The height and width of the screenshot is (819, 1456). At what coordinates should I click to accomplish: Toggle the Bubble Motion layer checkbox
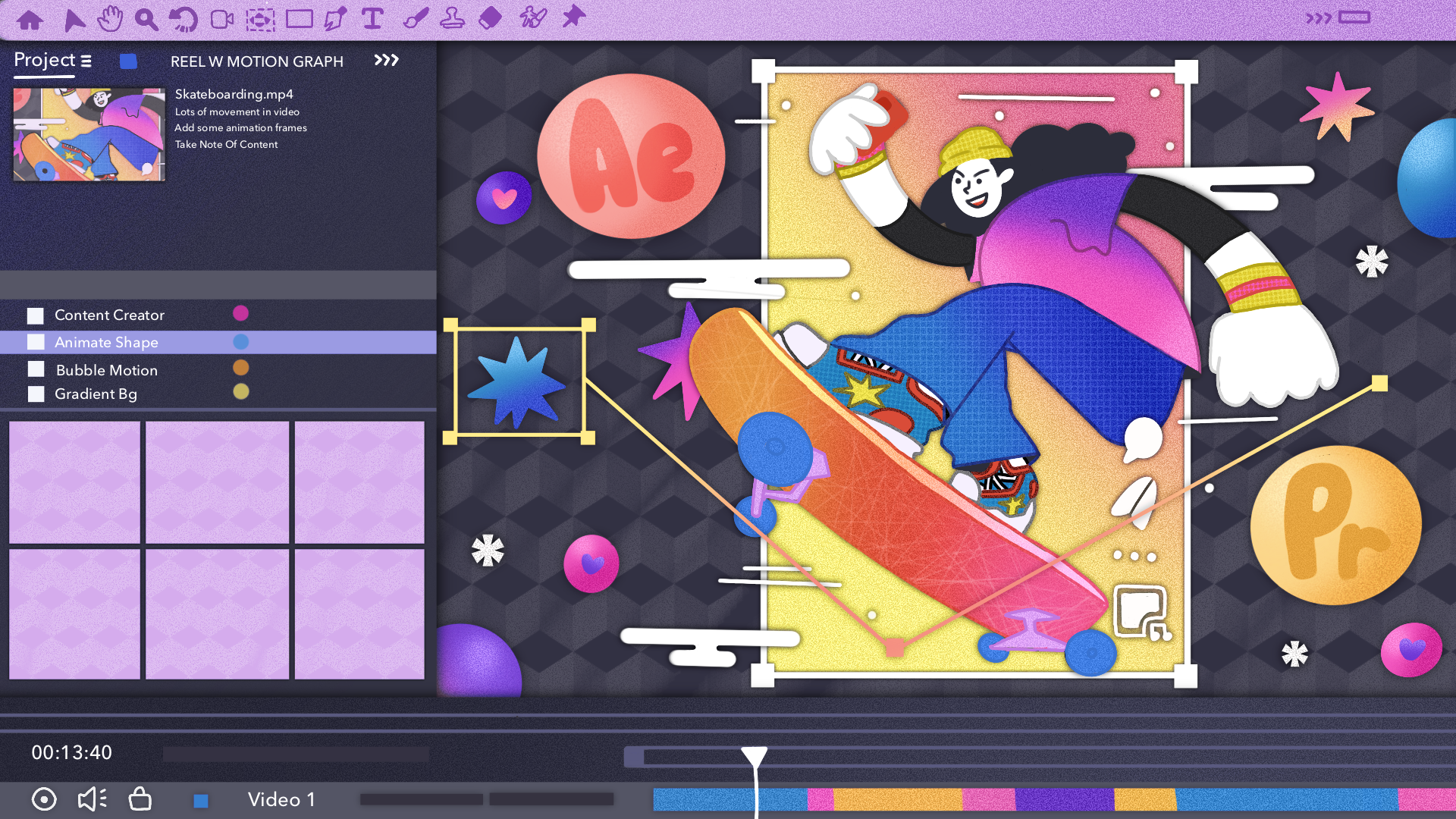click(36, 369)
